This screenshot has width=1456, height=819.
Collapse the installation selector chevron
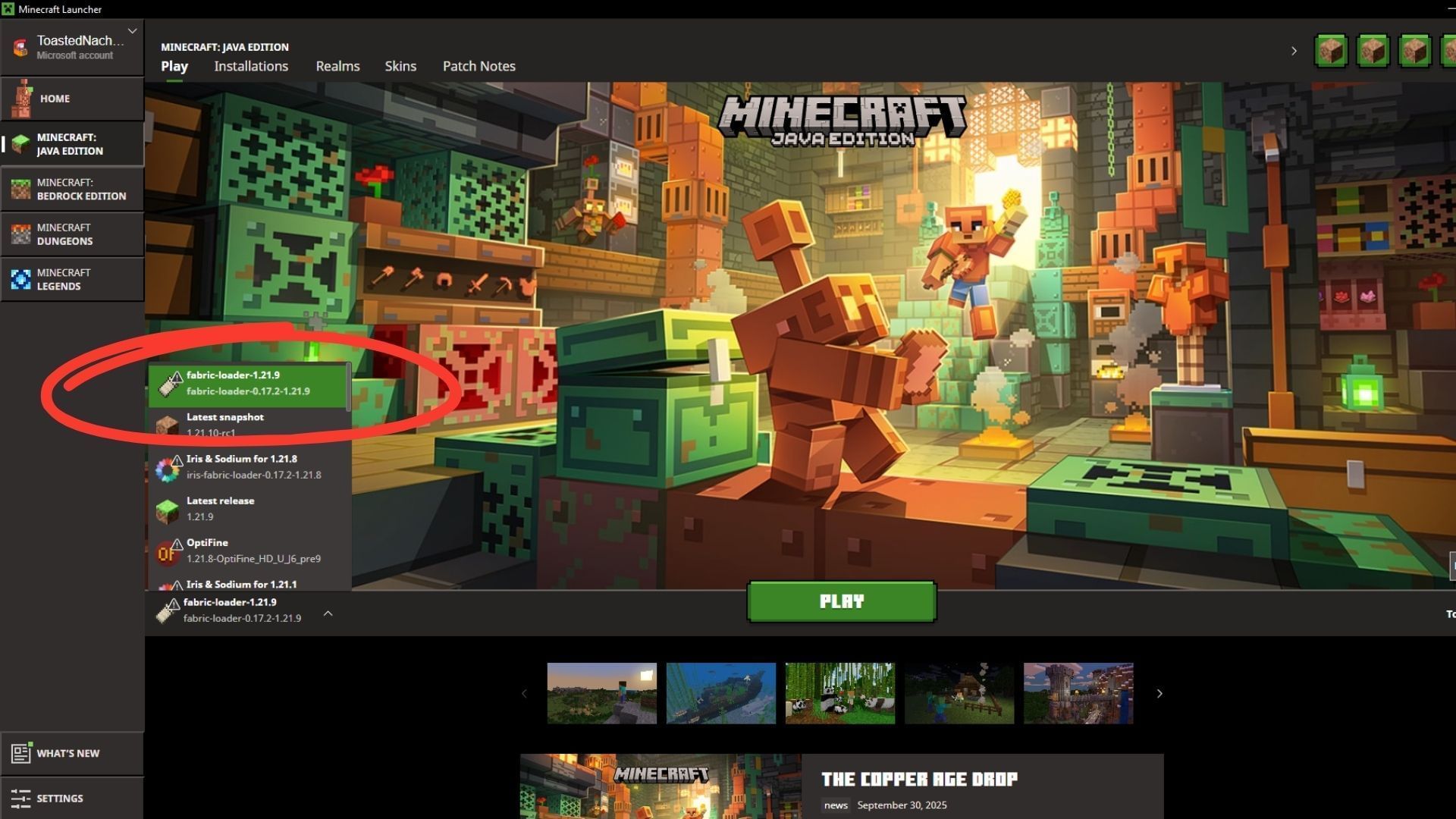[328, 613]
